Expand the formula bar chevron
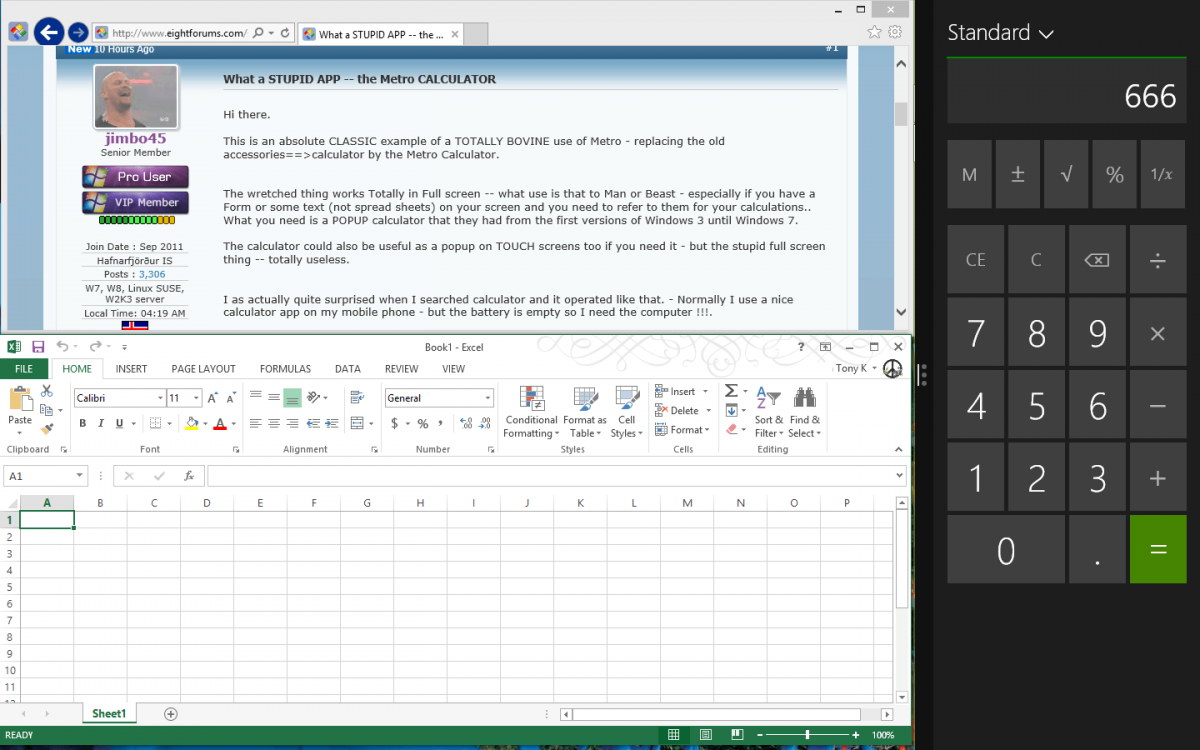The image size is (1200, 750). (x=900, y=476)
